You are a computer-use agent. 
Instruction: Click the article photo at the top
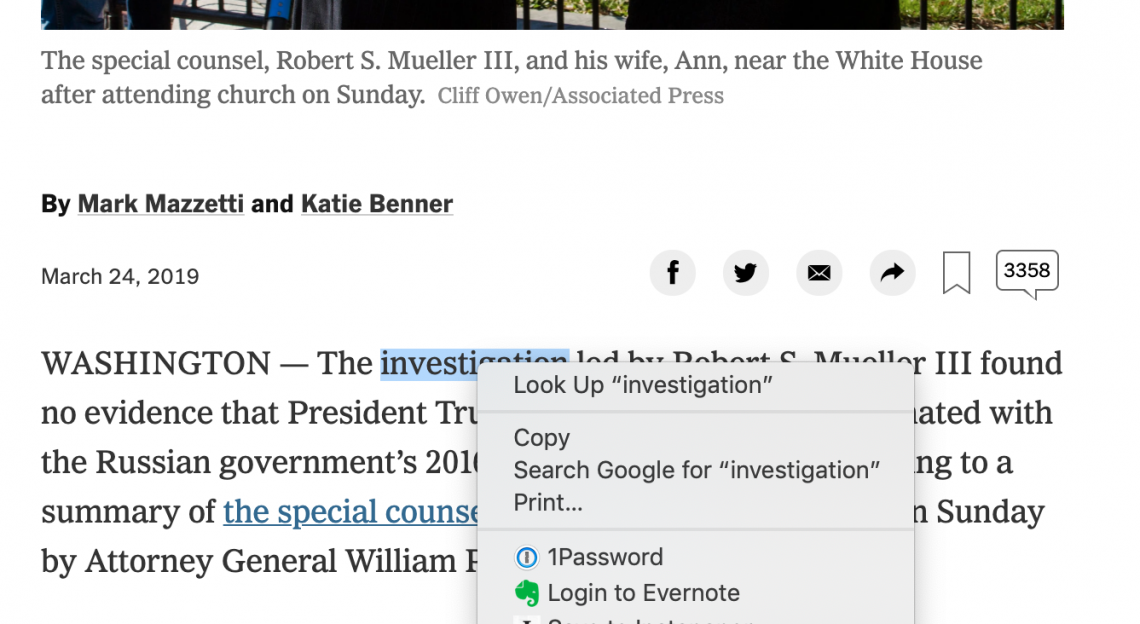(552, 14)
